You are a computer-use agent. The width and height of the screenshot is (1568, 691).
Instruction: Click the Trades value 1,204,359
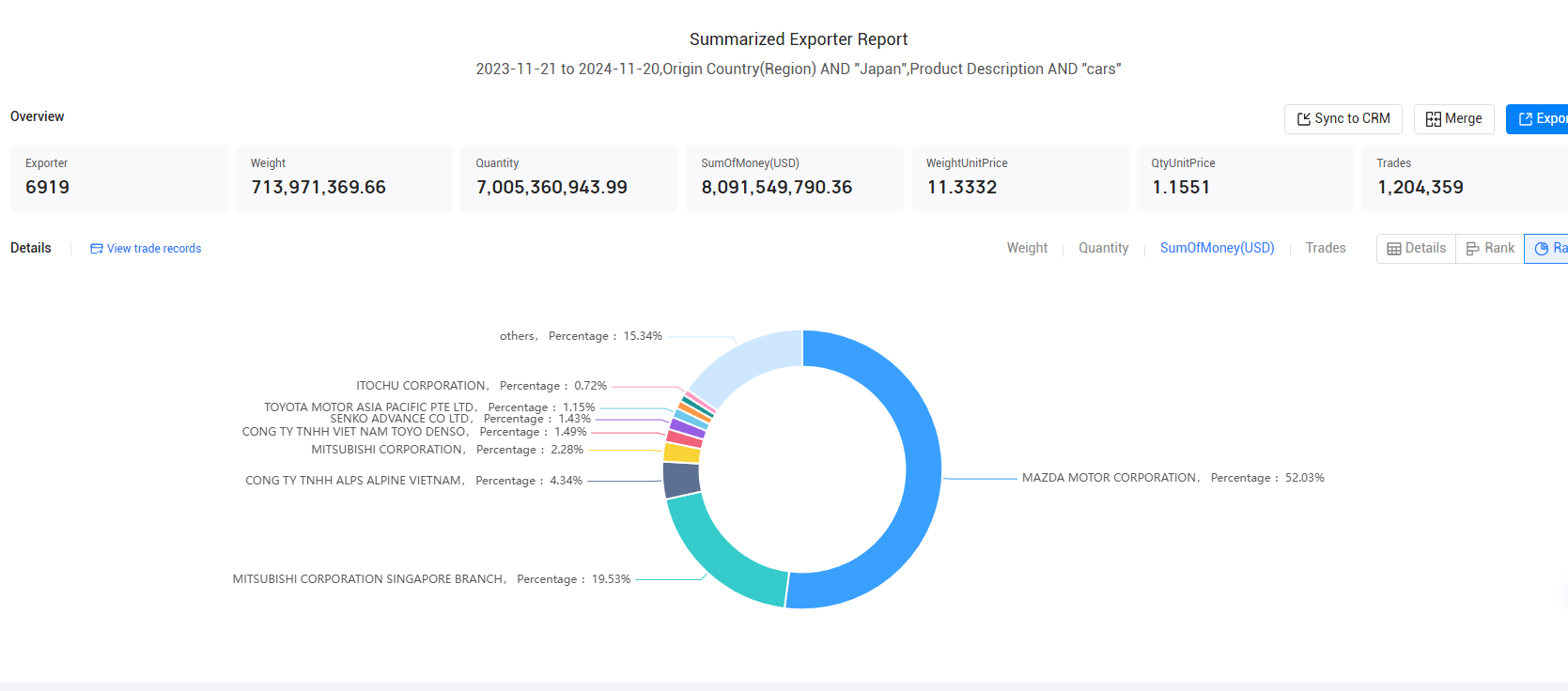point(1421,187)
